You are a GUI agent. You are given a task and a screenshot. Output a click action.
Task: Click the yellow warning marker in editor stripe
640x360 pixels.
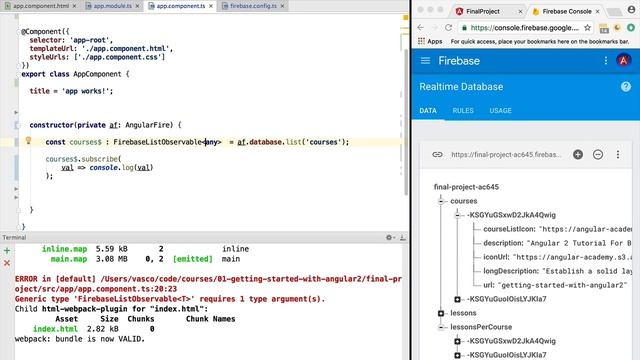coord(406,18)
